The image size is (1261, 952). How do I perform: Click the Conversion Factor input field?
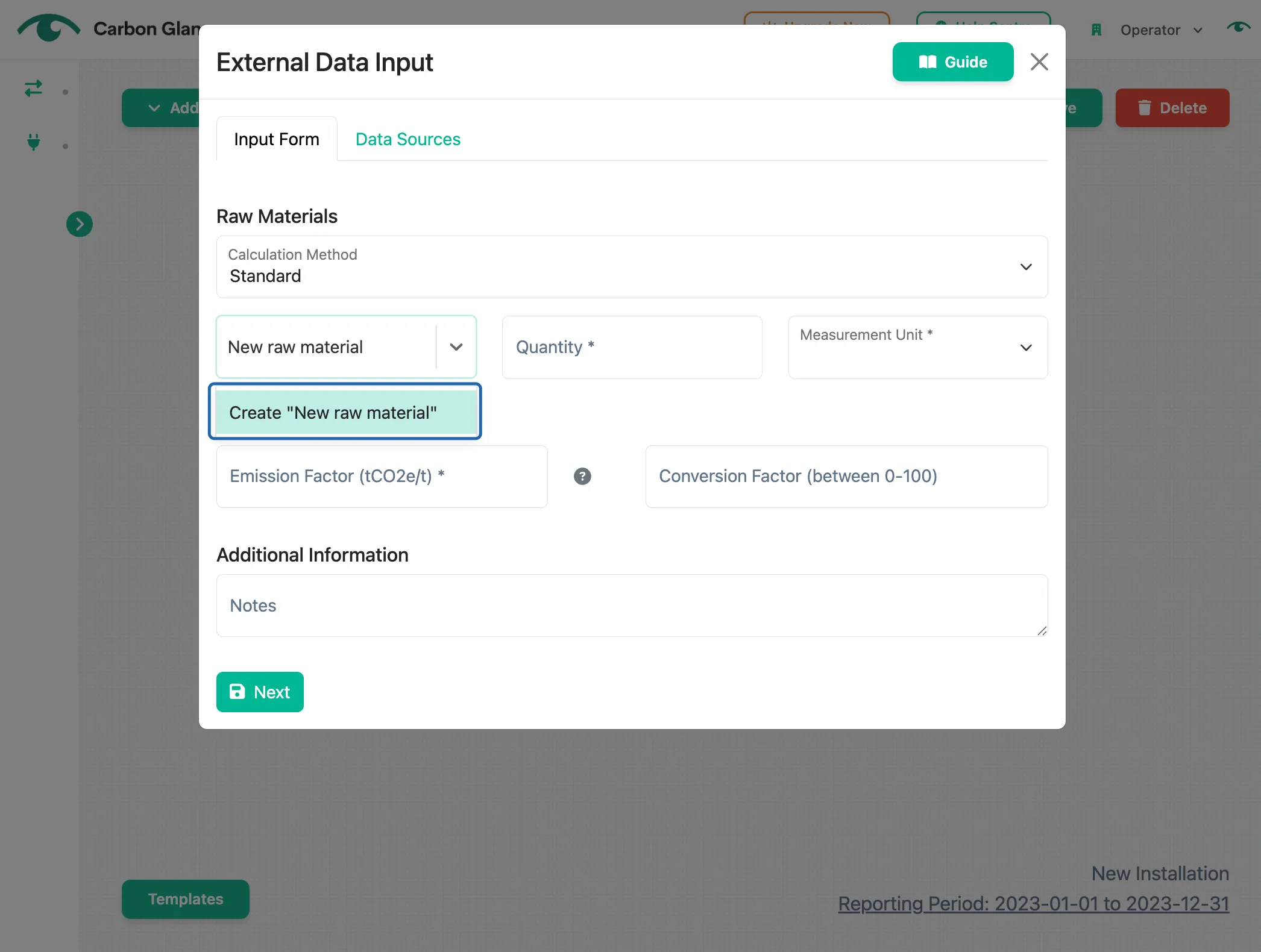(846, 476)
